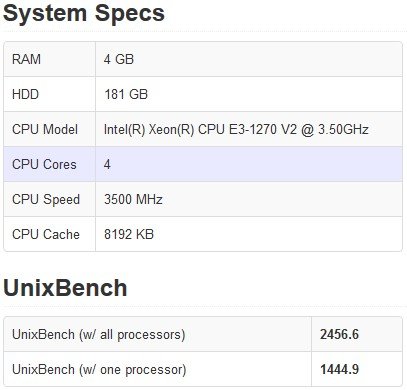This screenshot has width=407, height=390.
Task: Click the Intel Xeon E3-1270 V2 text
Action: (x=236, y=129)
